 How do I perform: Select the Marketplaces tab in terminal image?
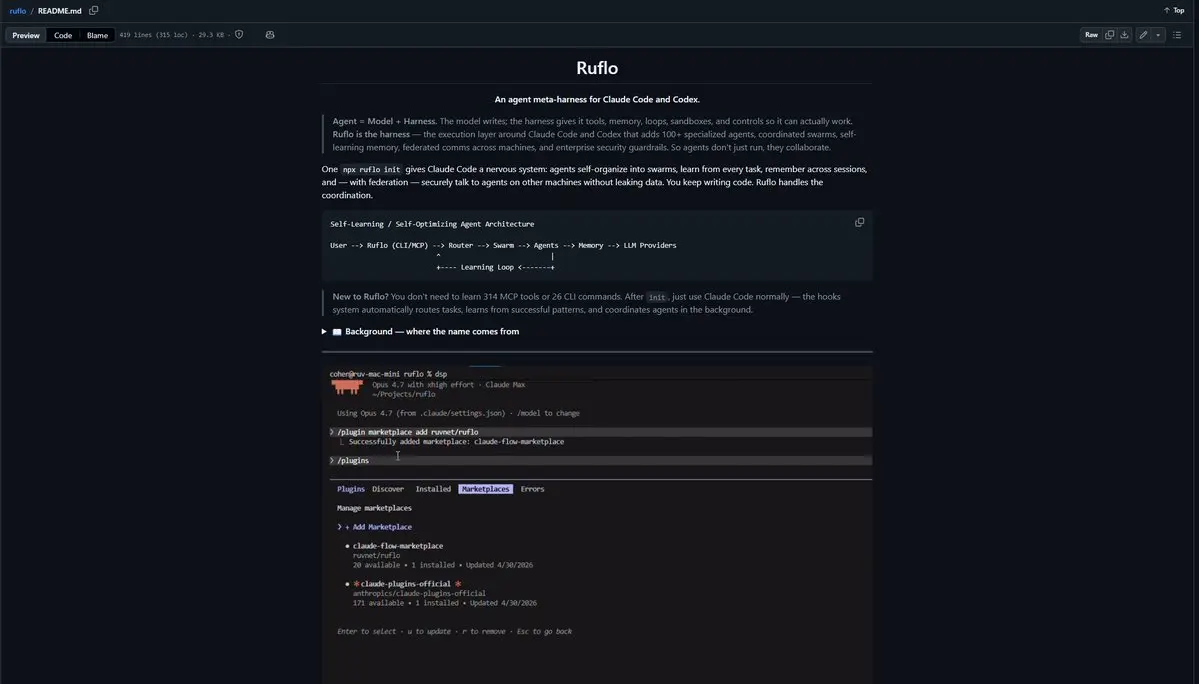[486, 489]
